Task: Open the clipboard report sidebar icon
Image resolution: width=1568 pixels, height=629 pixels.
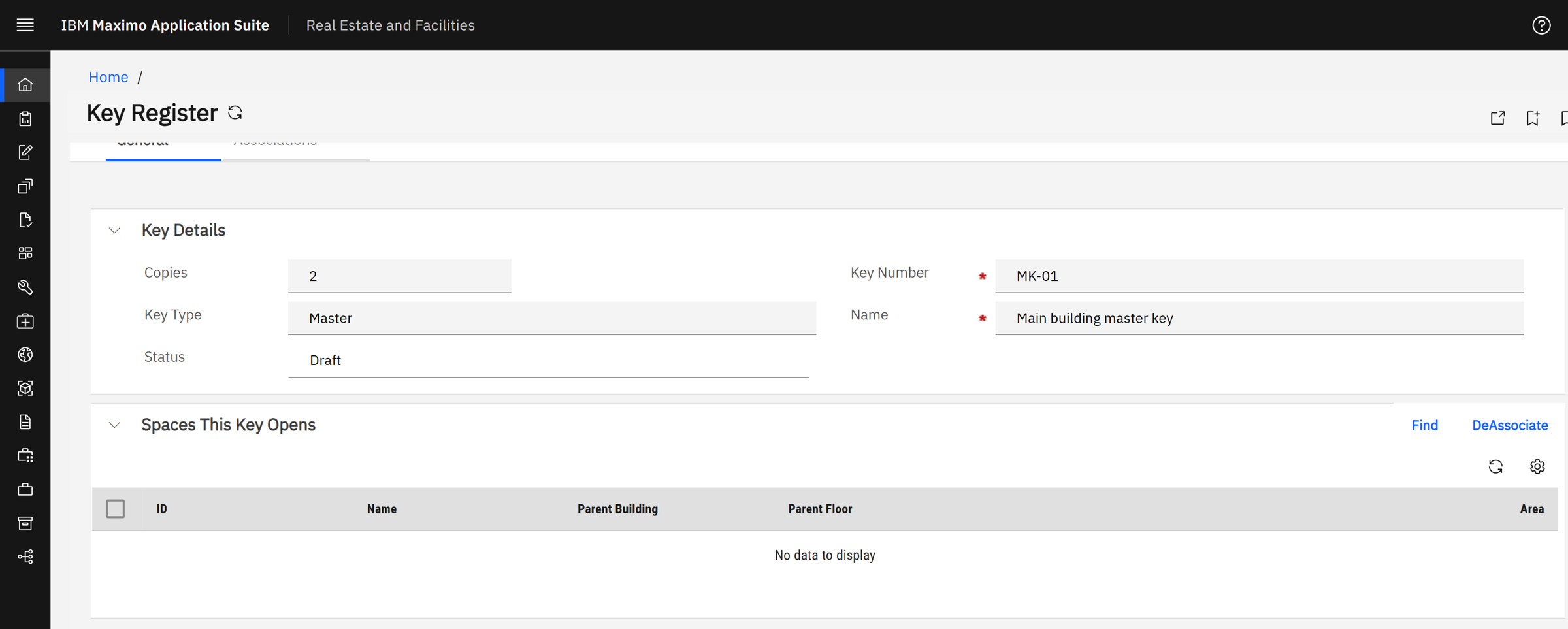Action: (x=25, y=119)
